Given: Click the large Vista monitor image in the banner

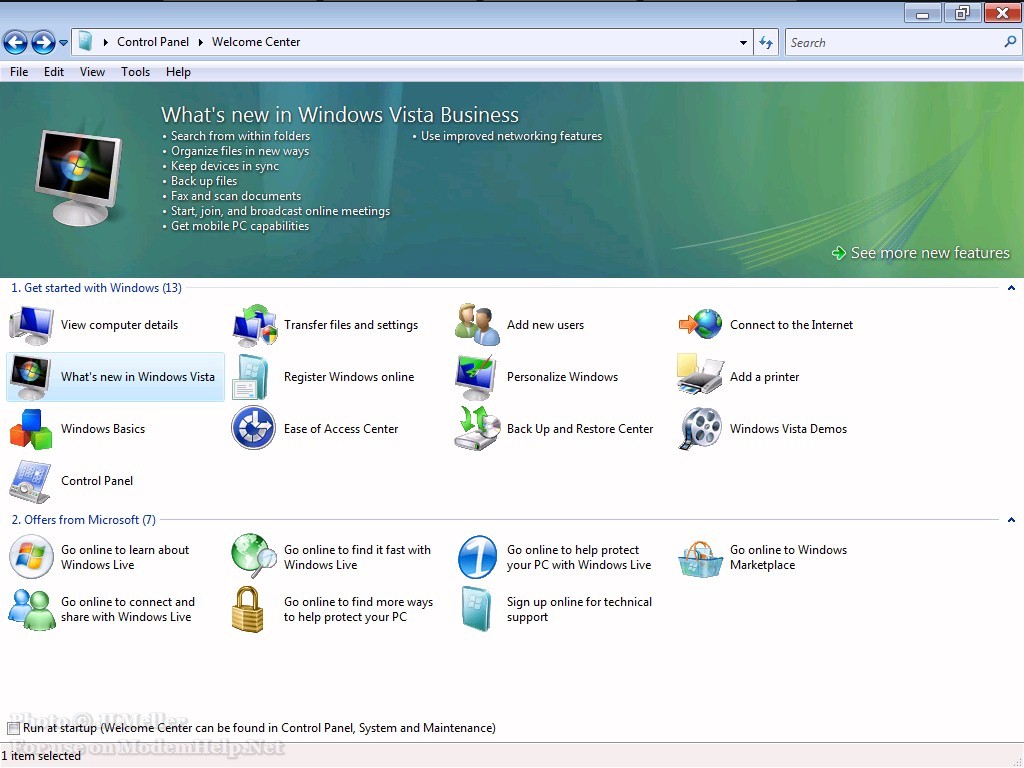Looking at the screenshot, I should 78,177.
